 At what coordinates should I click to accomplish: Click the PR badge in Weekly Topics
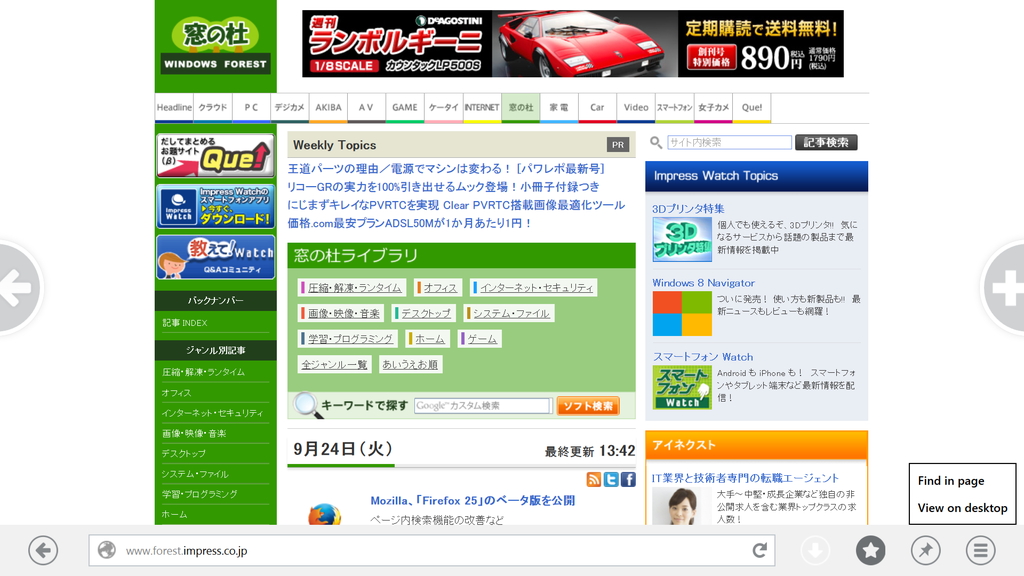click(x=618, y=145)
